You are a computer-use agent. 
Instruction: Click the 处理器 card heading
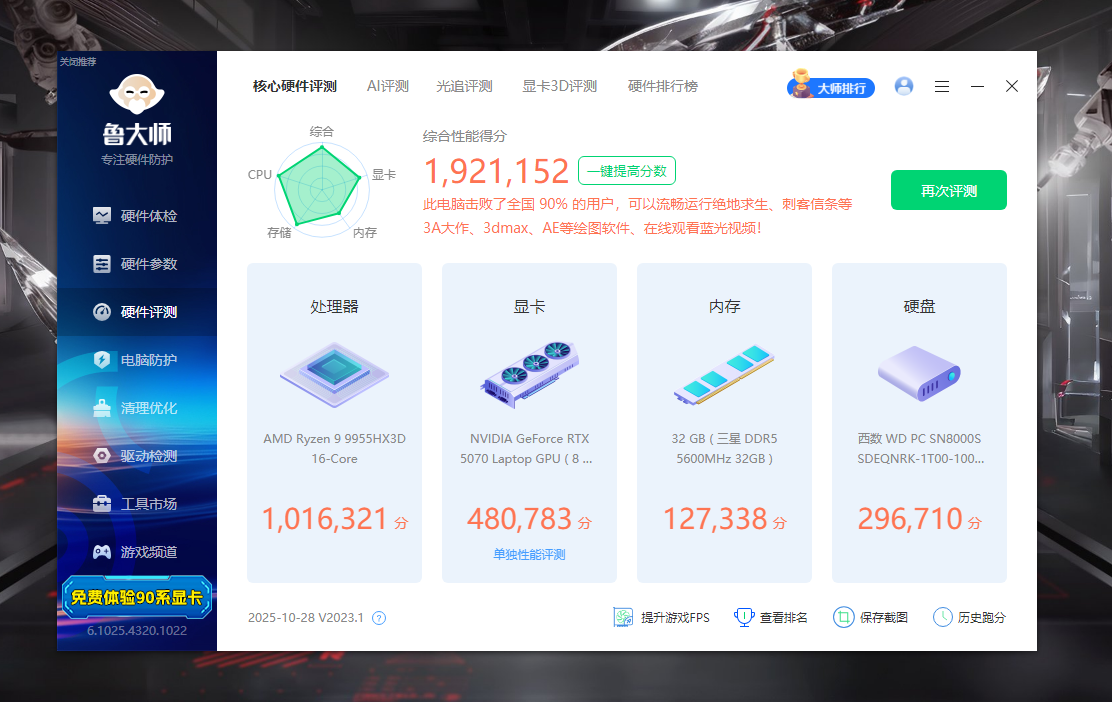coord(334,306)
